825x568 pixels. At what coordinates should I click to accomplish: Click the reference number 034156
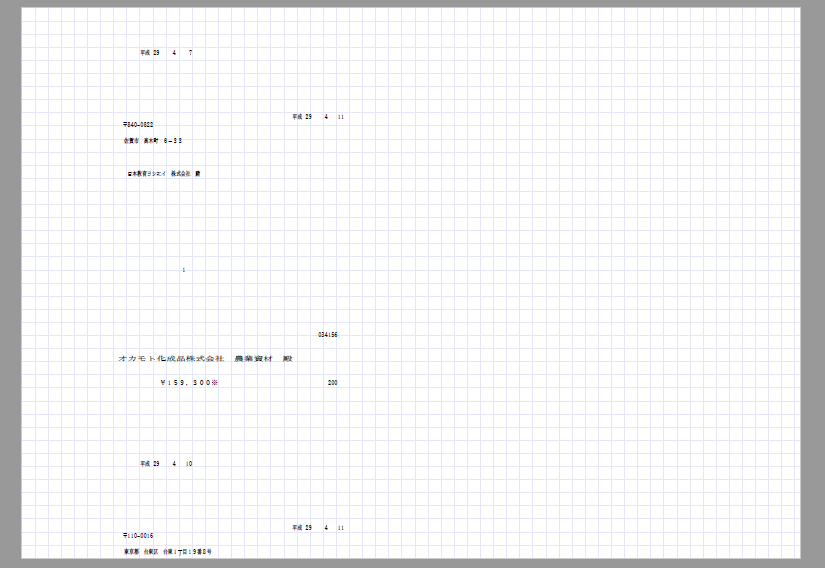pos(327,335)
